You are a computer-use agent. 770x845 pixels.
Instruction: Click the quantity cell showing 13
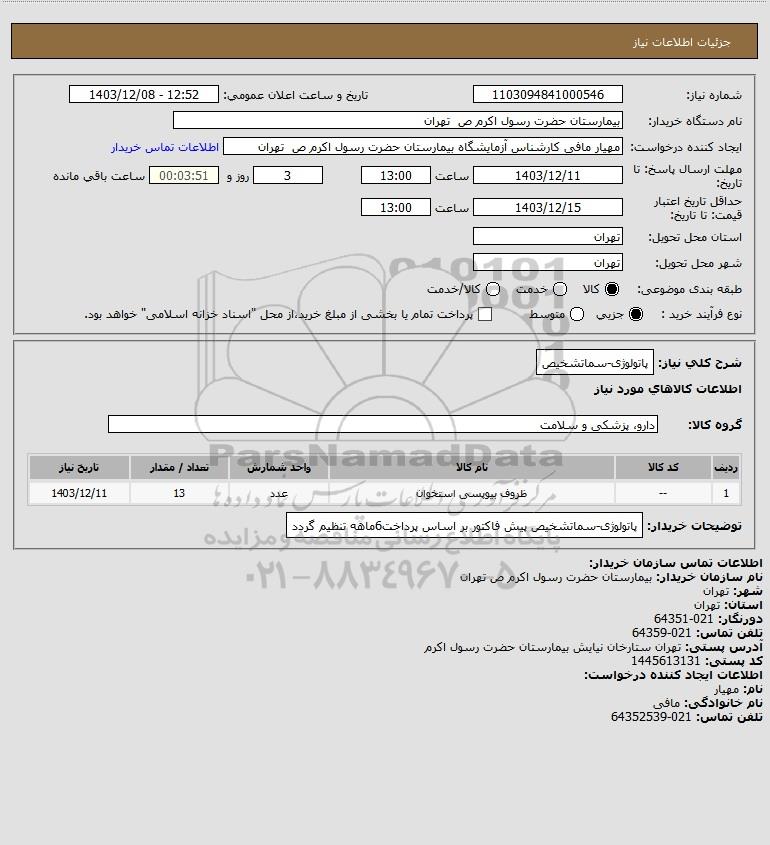pos(179,493)
